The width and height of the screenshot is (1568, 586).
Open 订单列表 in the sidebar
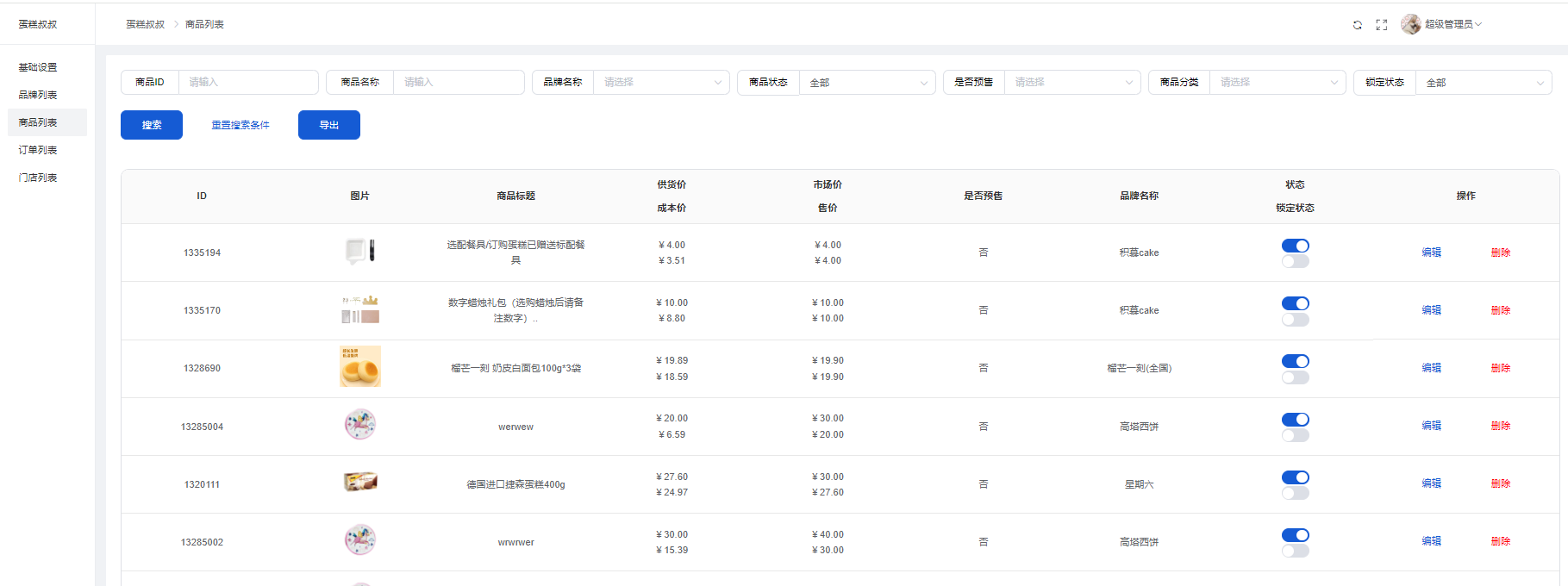coord(38,150)
